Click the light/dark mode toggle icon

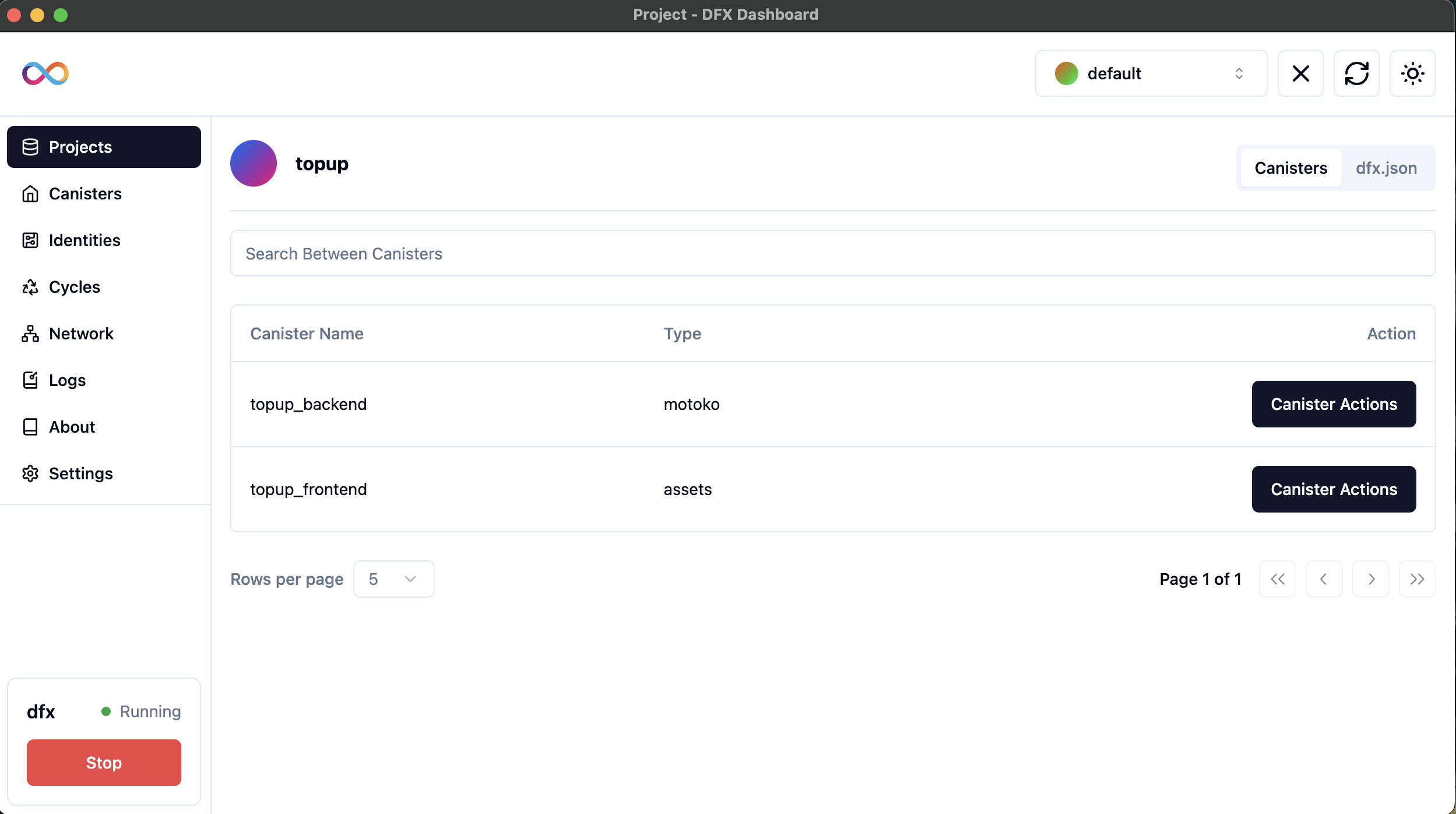click(x=1413, y=73)
